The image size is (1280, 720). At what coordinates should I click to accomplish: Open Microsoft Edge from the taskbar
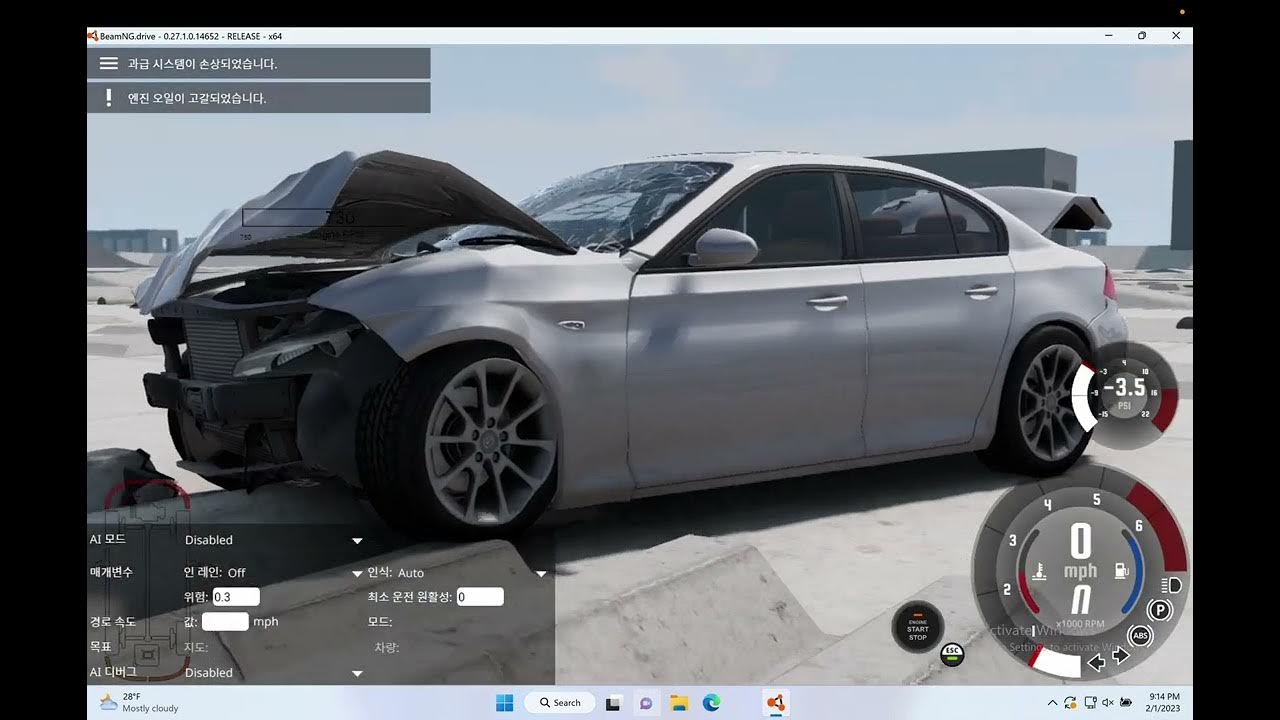pos(711,703)
